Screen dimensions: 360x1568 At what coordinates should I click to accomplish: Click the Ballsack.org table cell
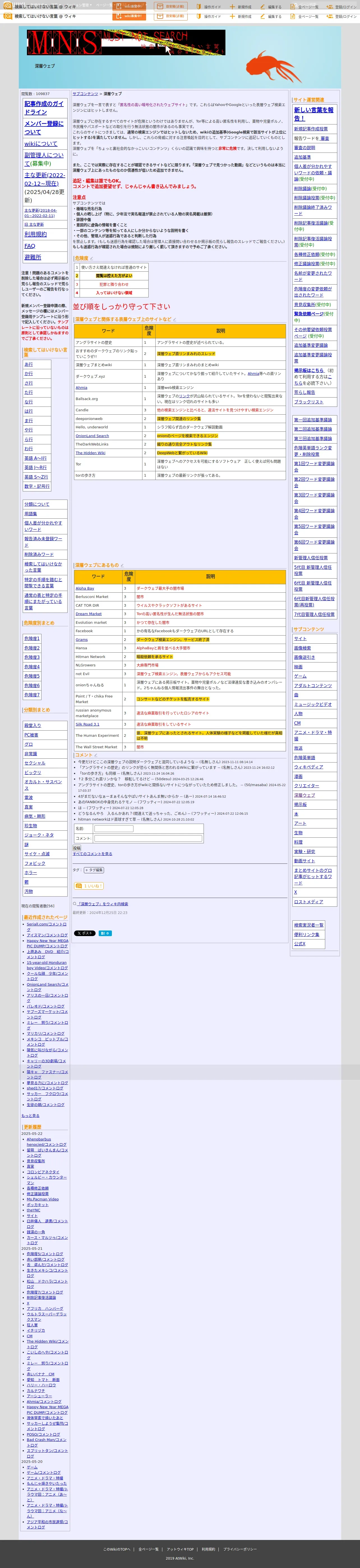tap(108, 399)
